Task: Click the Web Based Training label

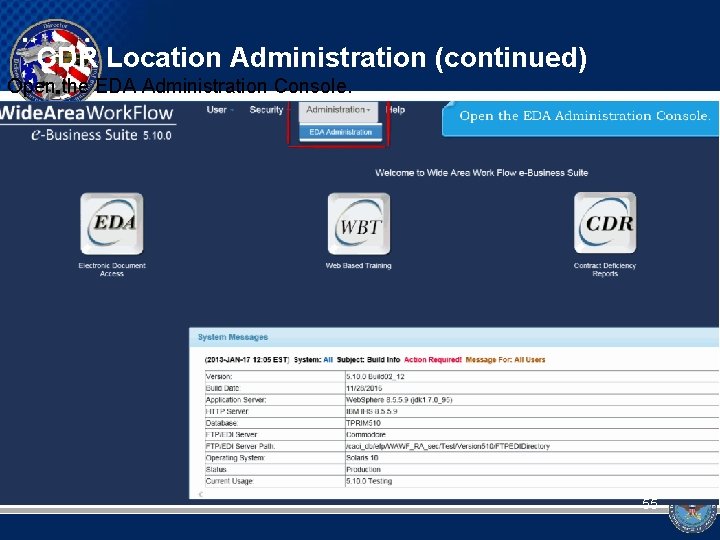Action: (358, 265)
